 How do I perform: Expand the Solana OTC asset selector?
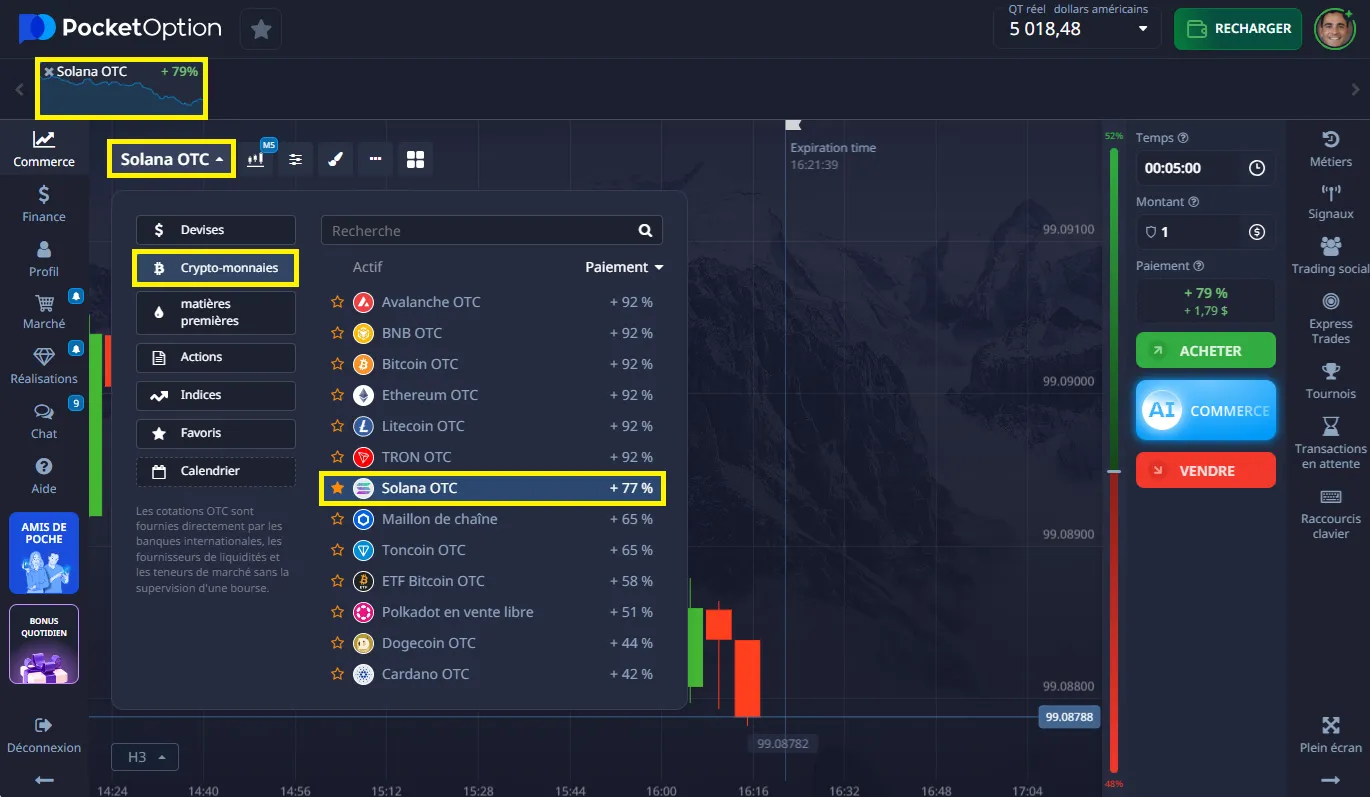[172, 159]
